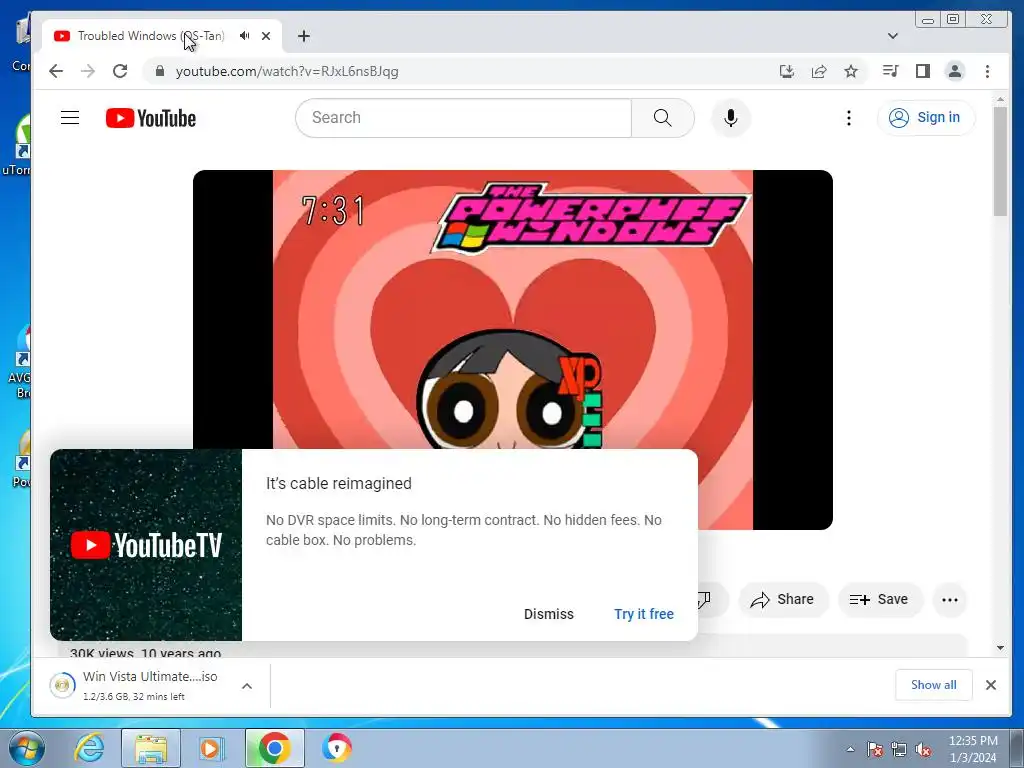Open YouTube settings three-dot menu
Screen dimensions: 1024x768
[x=848, y=118]
